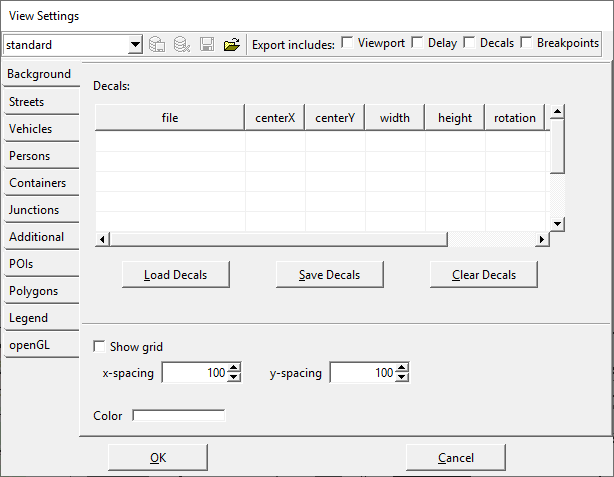Click the save settings to registry icon
This screenshot has width=614, height=477.
pyautogui.click(x=157, y=44)
